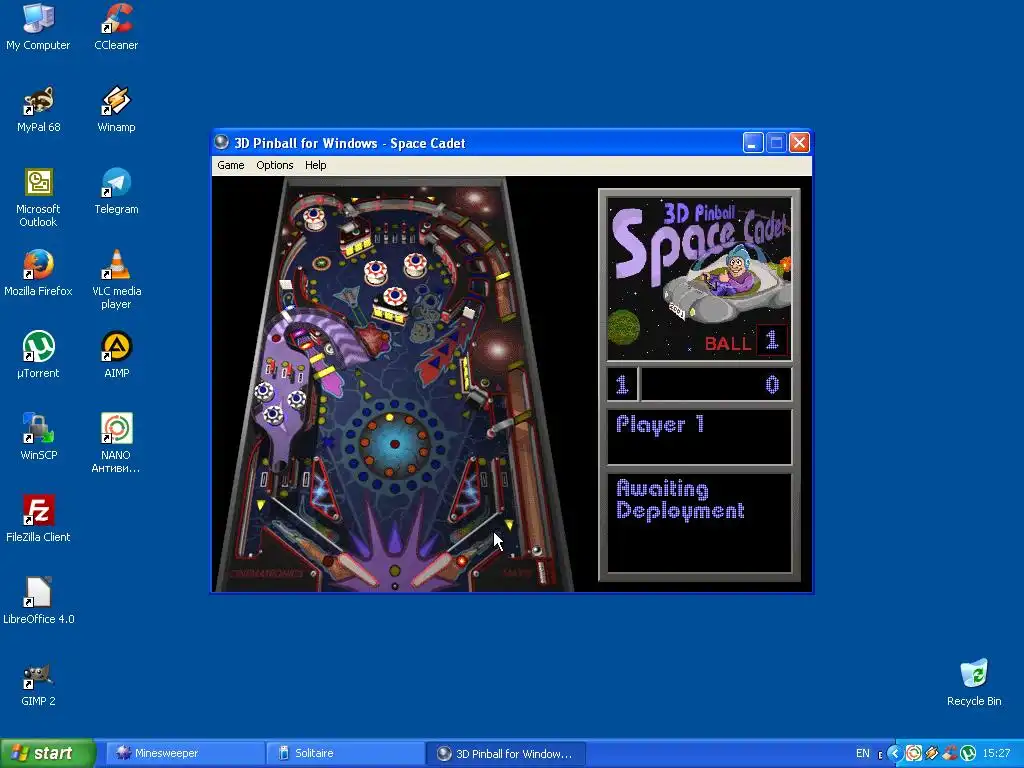The width and height of the screenshot is (1024, 768).
Task: Close the 3D Pinball window
Action: point(799,142)
